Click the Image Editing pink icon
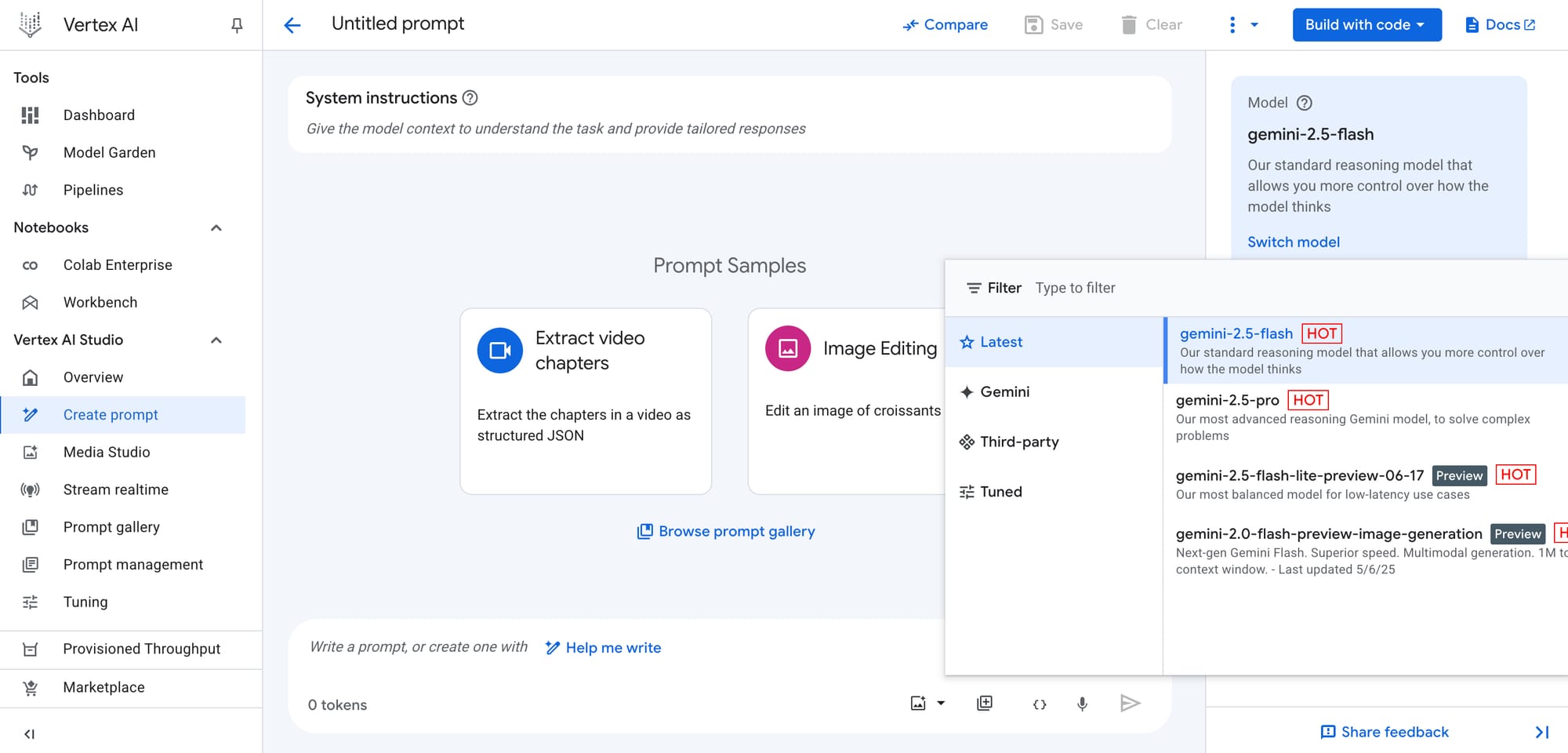1568x753 pixels. (x=788, y=348)
